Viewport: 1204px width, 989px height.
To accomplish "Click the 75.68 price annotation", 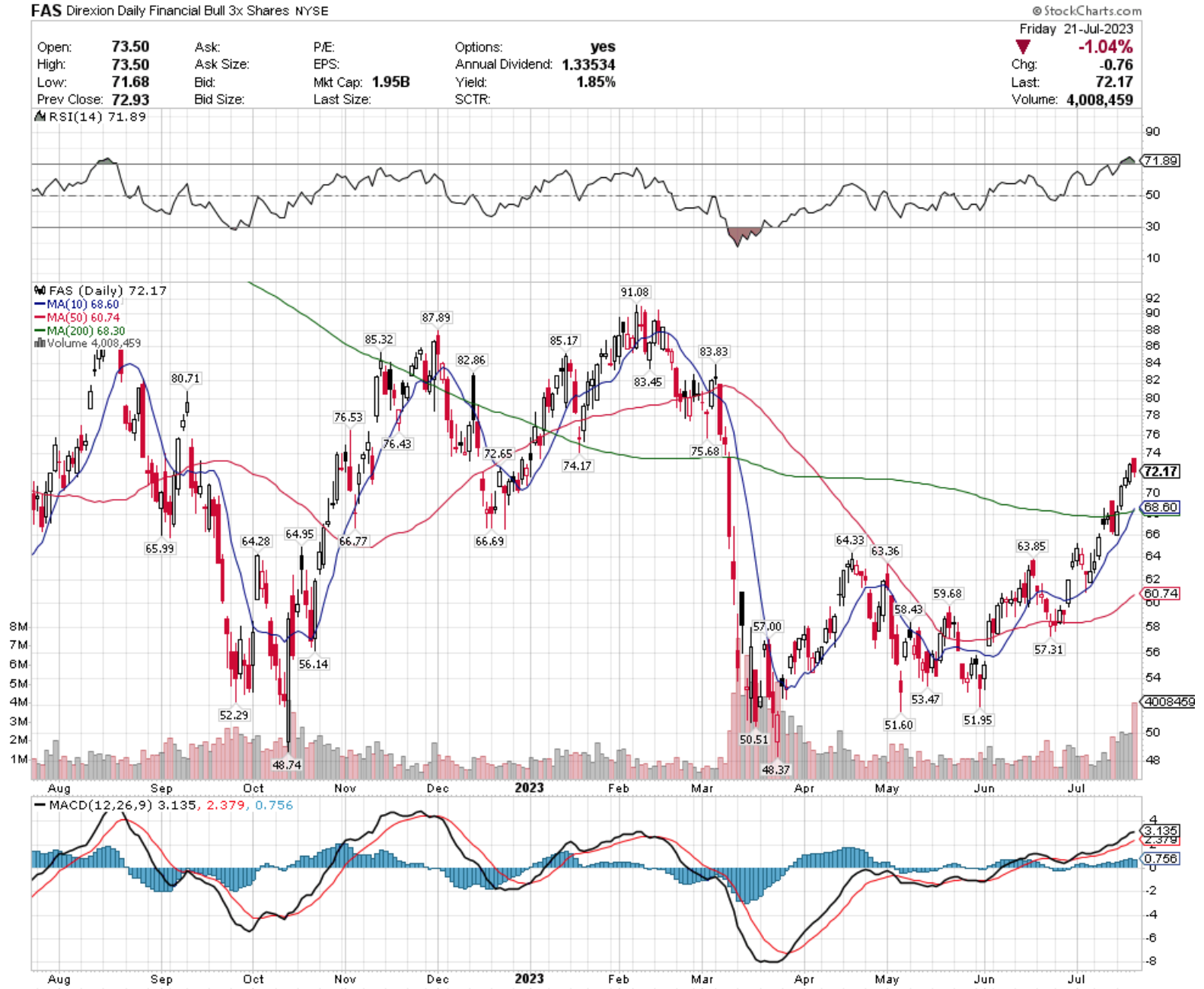I will tap(705, 451).
